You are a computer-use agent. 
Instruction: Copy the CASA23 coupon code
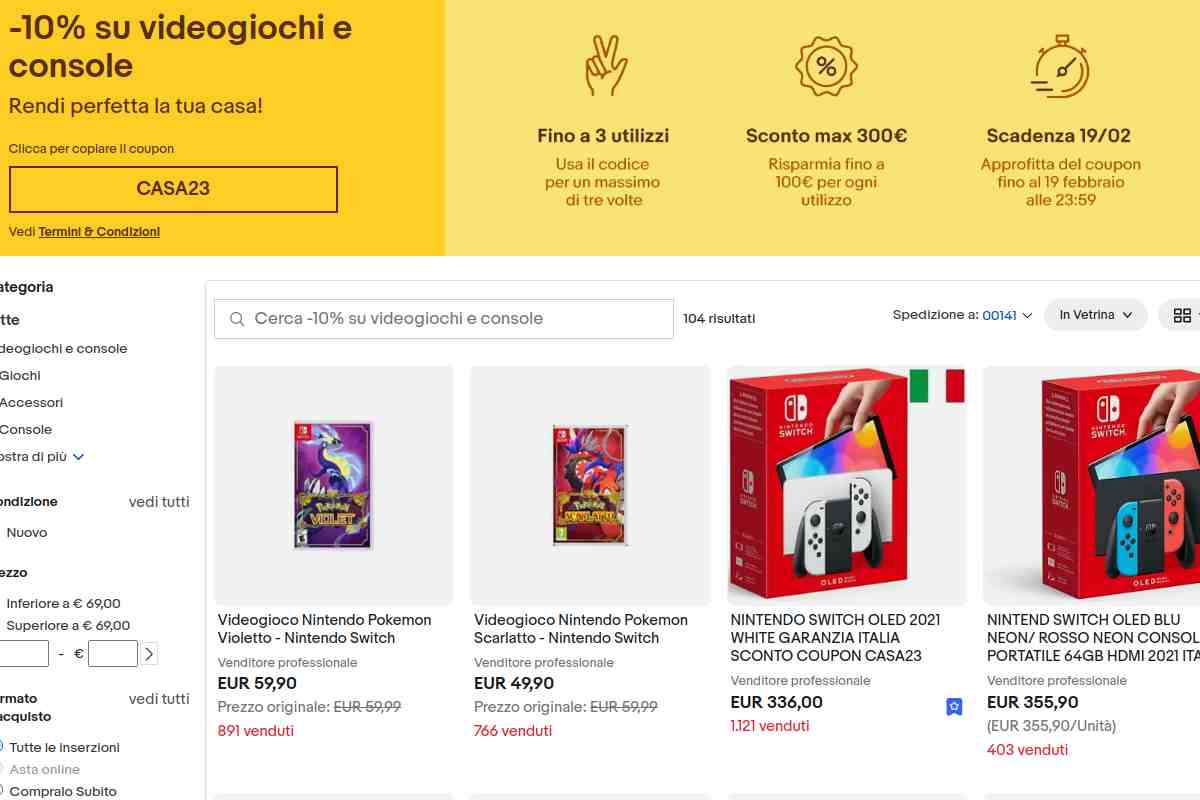[173, 189]
